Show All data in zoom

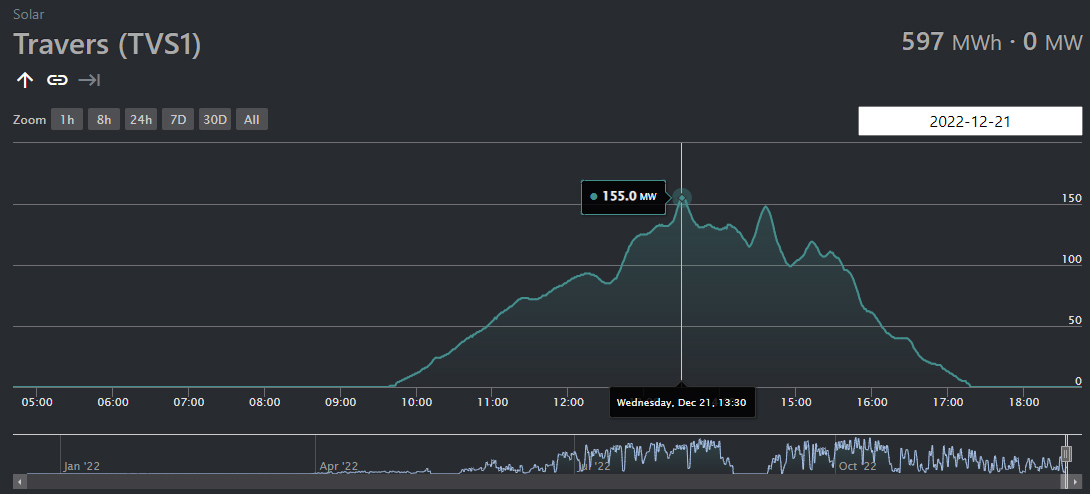pyautogui.click(x=252, y=120)
